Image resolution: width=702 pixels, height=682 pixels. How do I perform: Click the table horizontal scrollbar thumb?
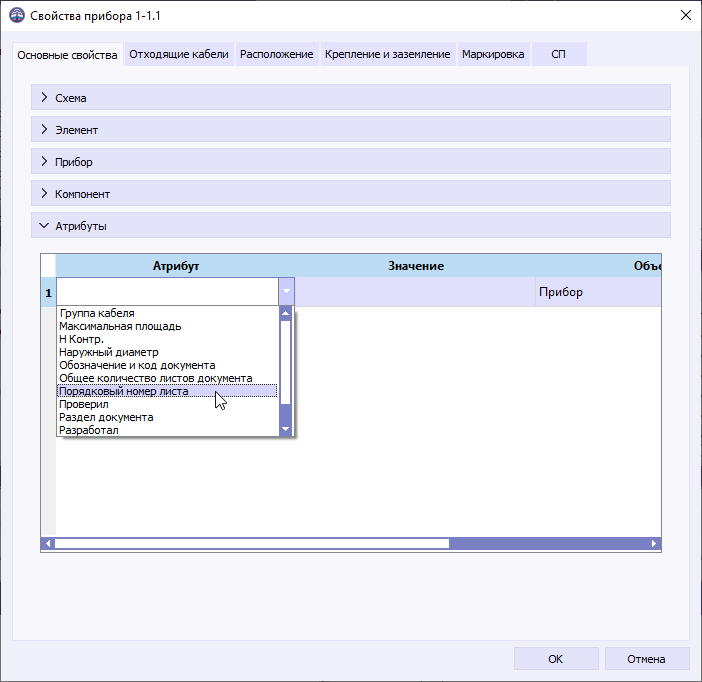tap(252, 543)
